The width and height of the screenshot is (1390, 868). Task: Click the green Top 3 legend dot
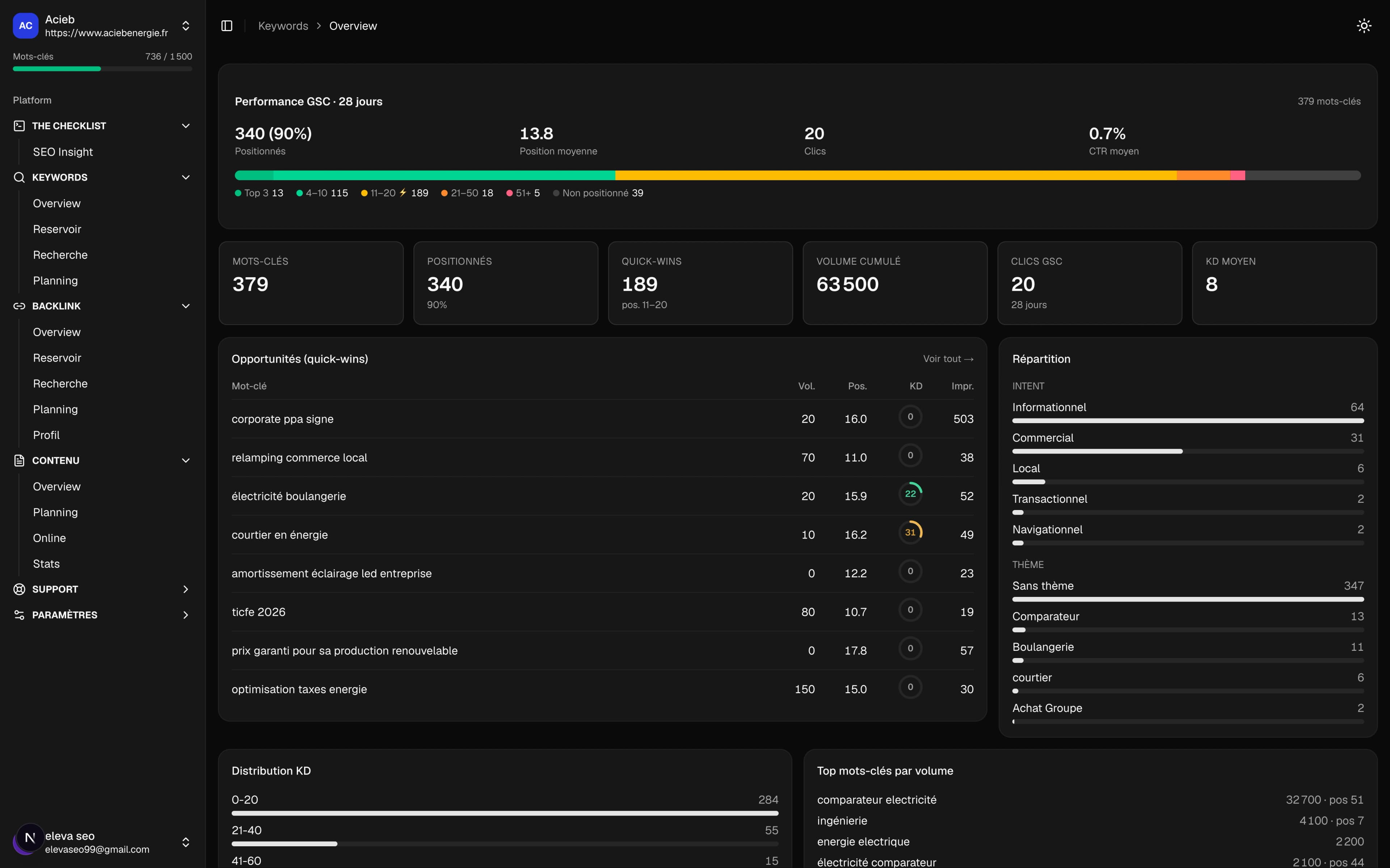coord(237,193)
